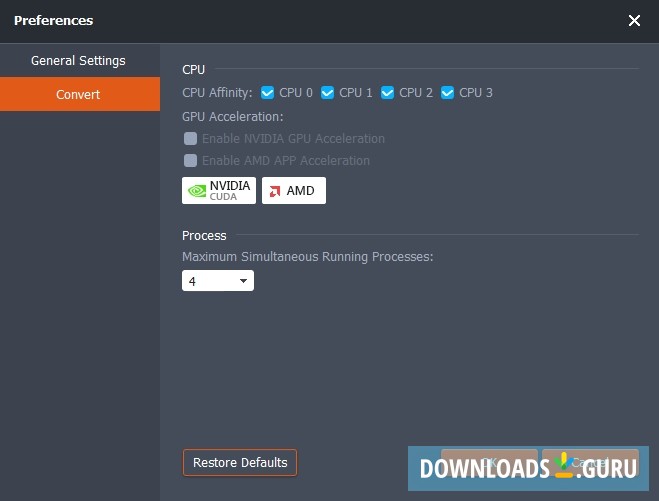Open the General Settings tab
The image size is (659, 501).
(79, 61)
